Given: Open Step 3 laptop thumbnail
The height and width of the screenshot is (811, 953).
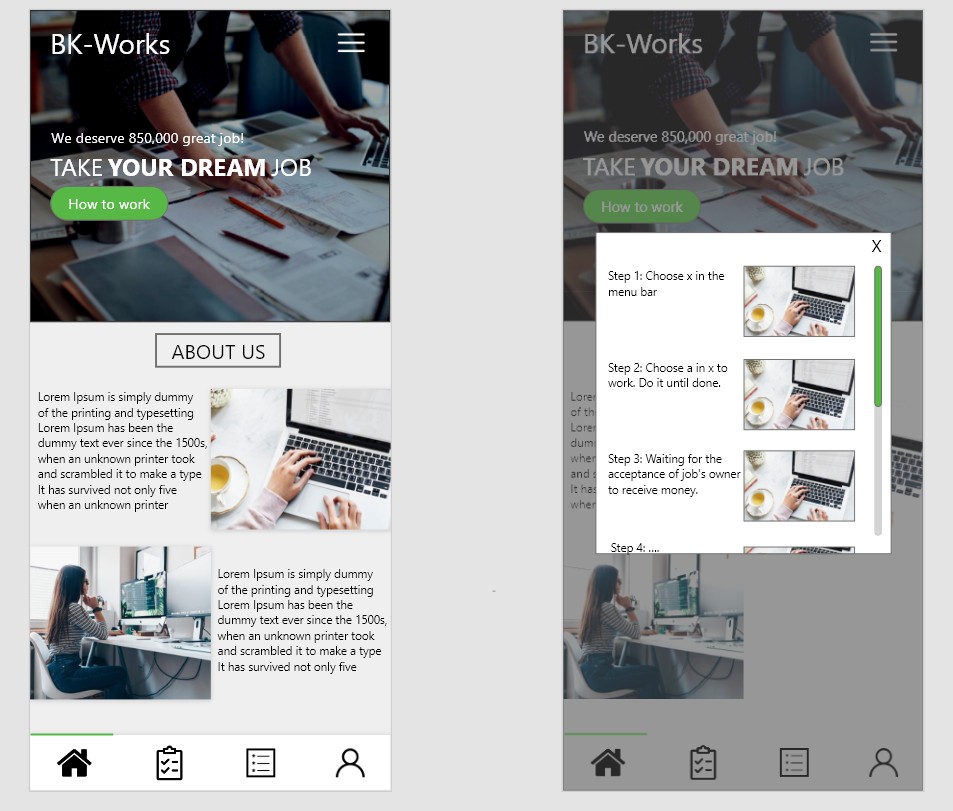Looking at the screenshot, I should point(799,486).
